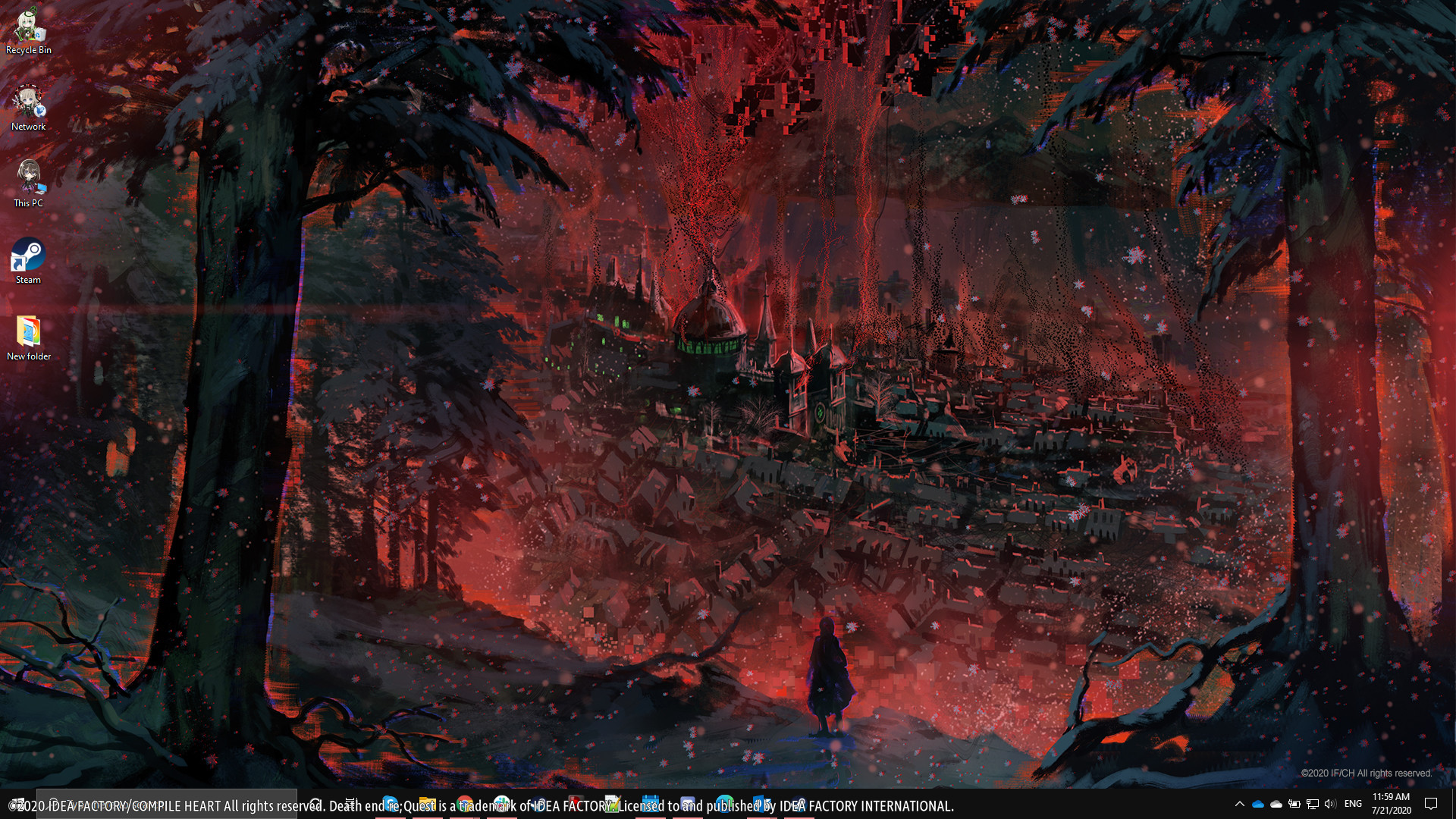Toggle Task View on the taskbar
Image resolution: width=1456 pixels, height=819 pixels.
coord(349,805)
